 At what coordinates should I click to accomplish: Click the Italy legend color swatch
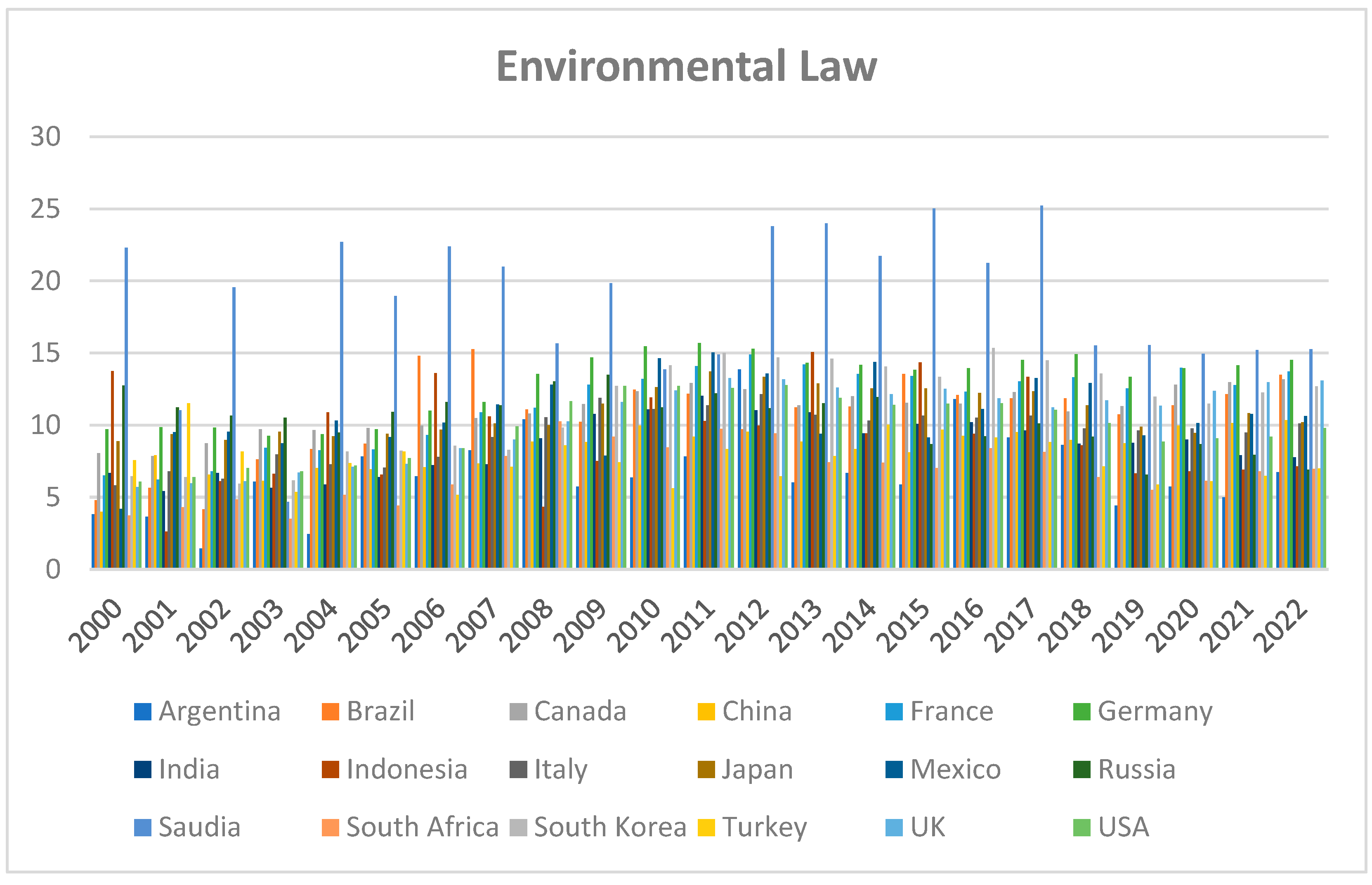518,769
